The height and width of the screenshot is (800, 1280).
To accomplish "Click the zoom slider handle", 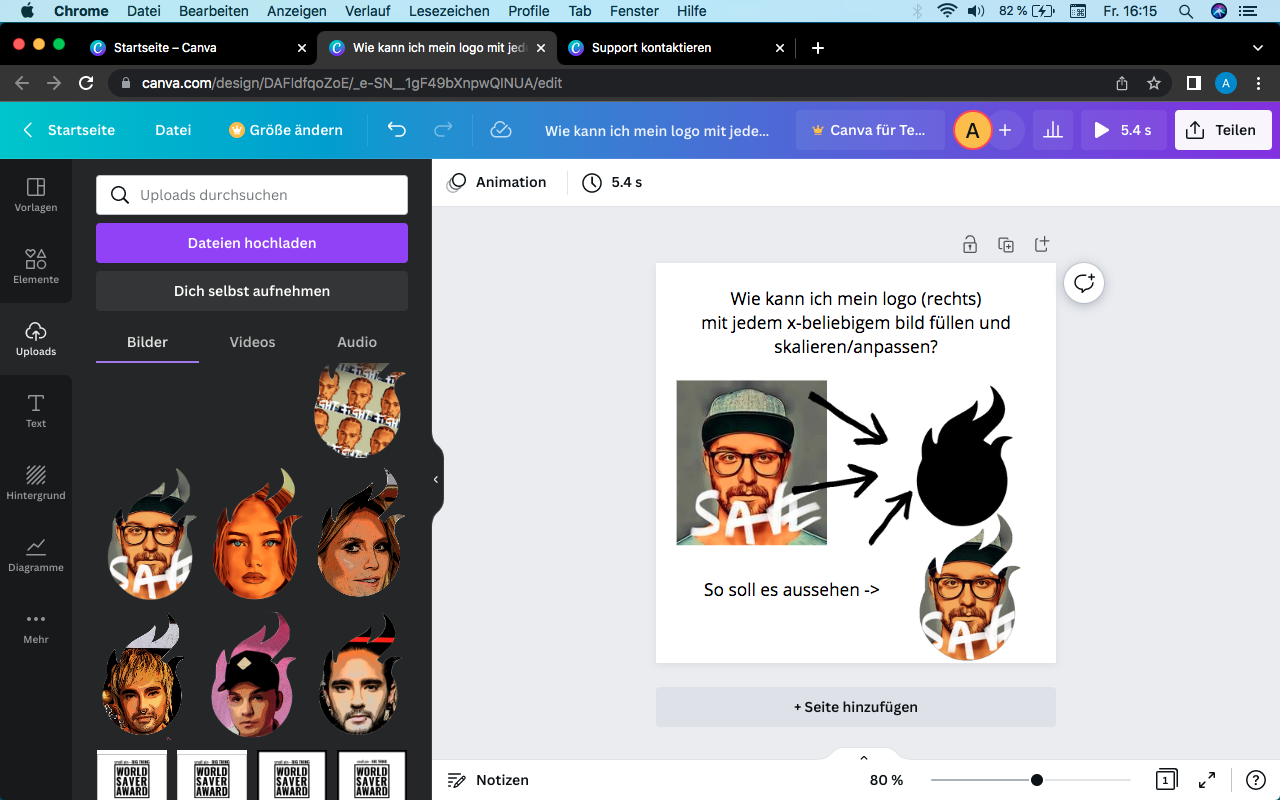I will (x=1037, y=780).
